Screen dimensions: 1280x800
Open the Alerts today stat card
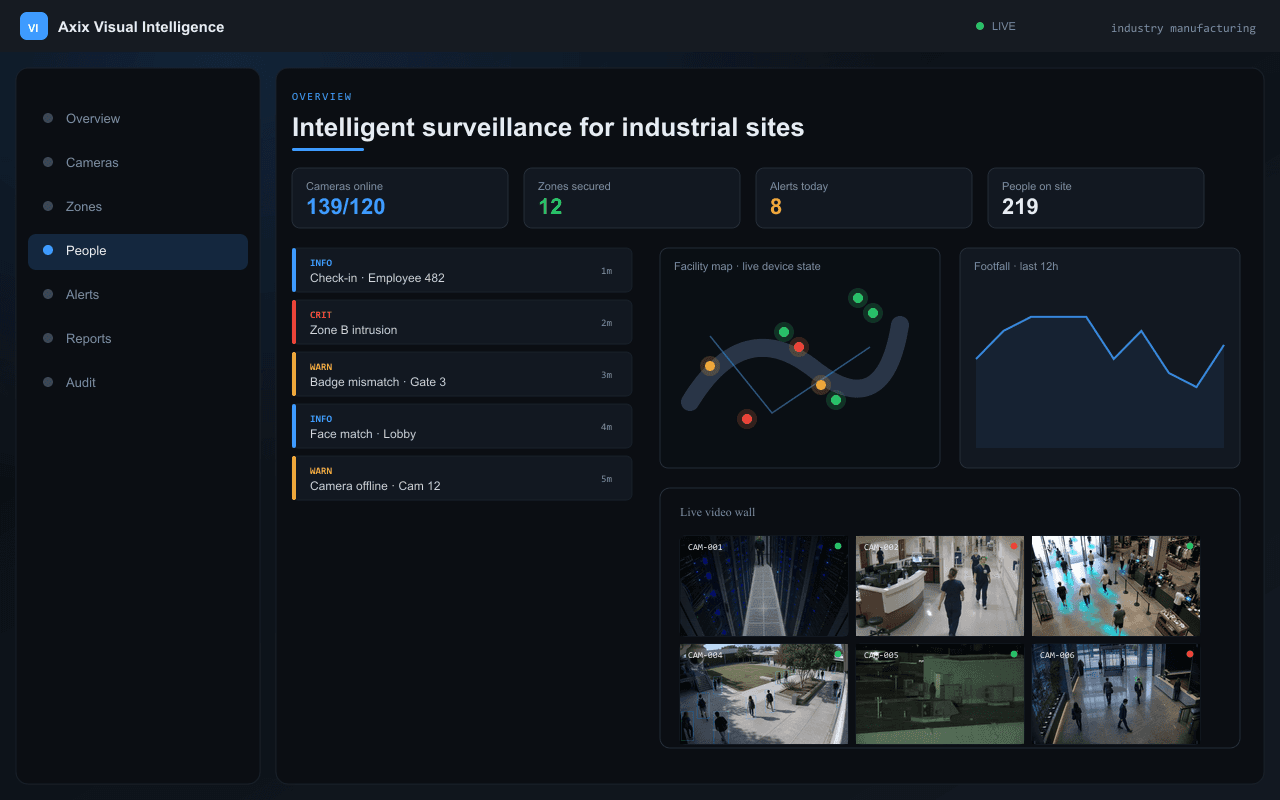point(864,198)
